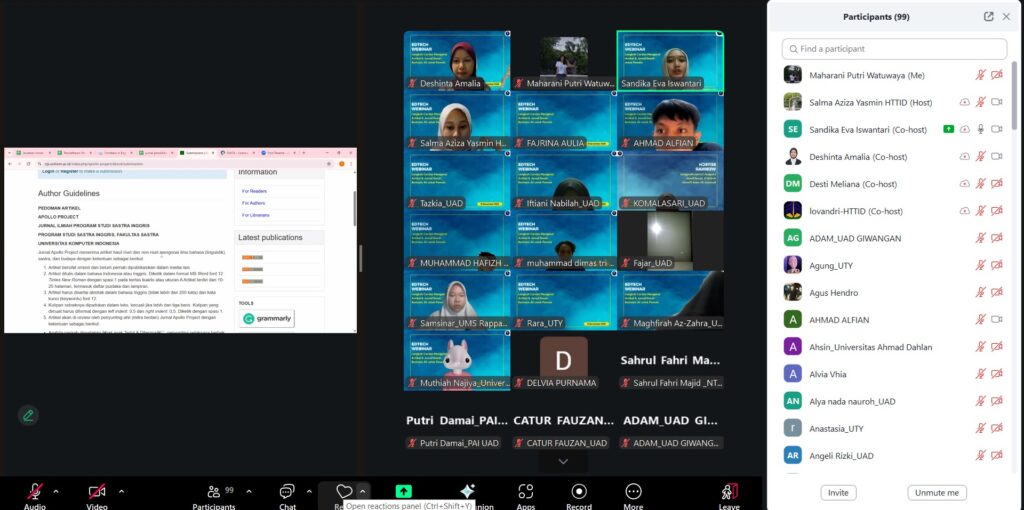1024x510 pixels.
Task: Start recording with the Record icon
Action: click(x=578, y=491)
